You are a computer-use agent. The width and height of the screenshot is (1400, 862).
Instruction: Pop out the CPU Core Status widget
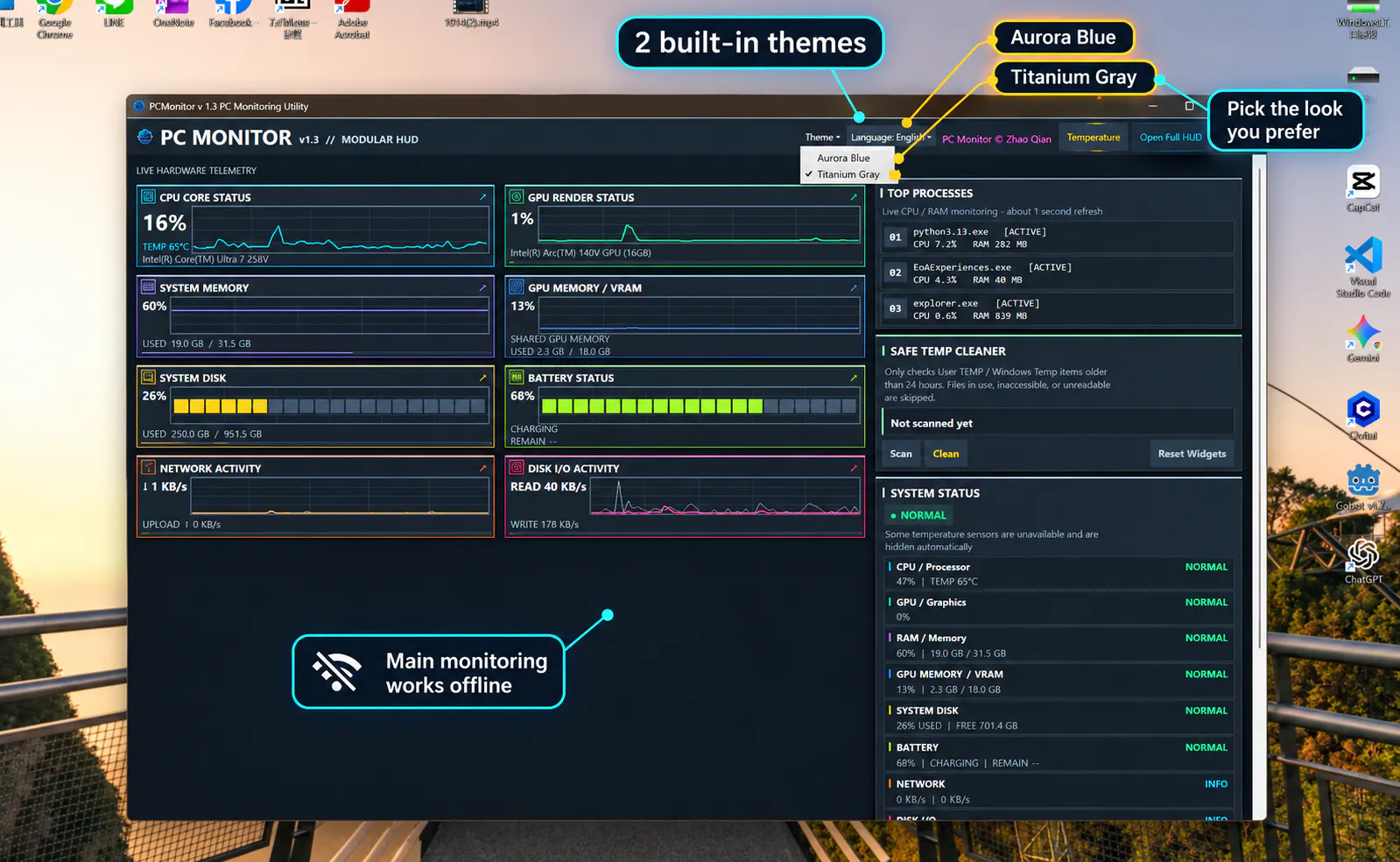482,197
